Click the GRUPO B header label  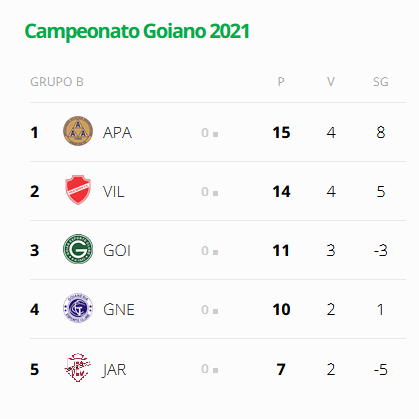pos(57,82)
